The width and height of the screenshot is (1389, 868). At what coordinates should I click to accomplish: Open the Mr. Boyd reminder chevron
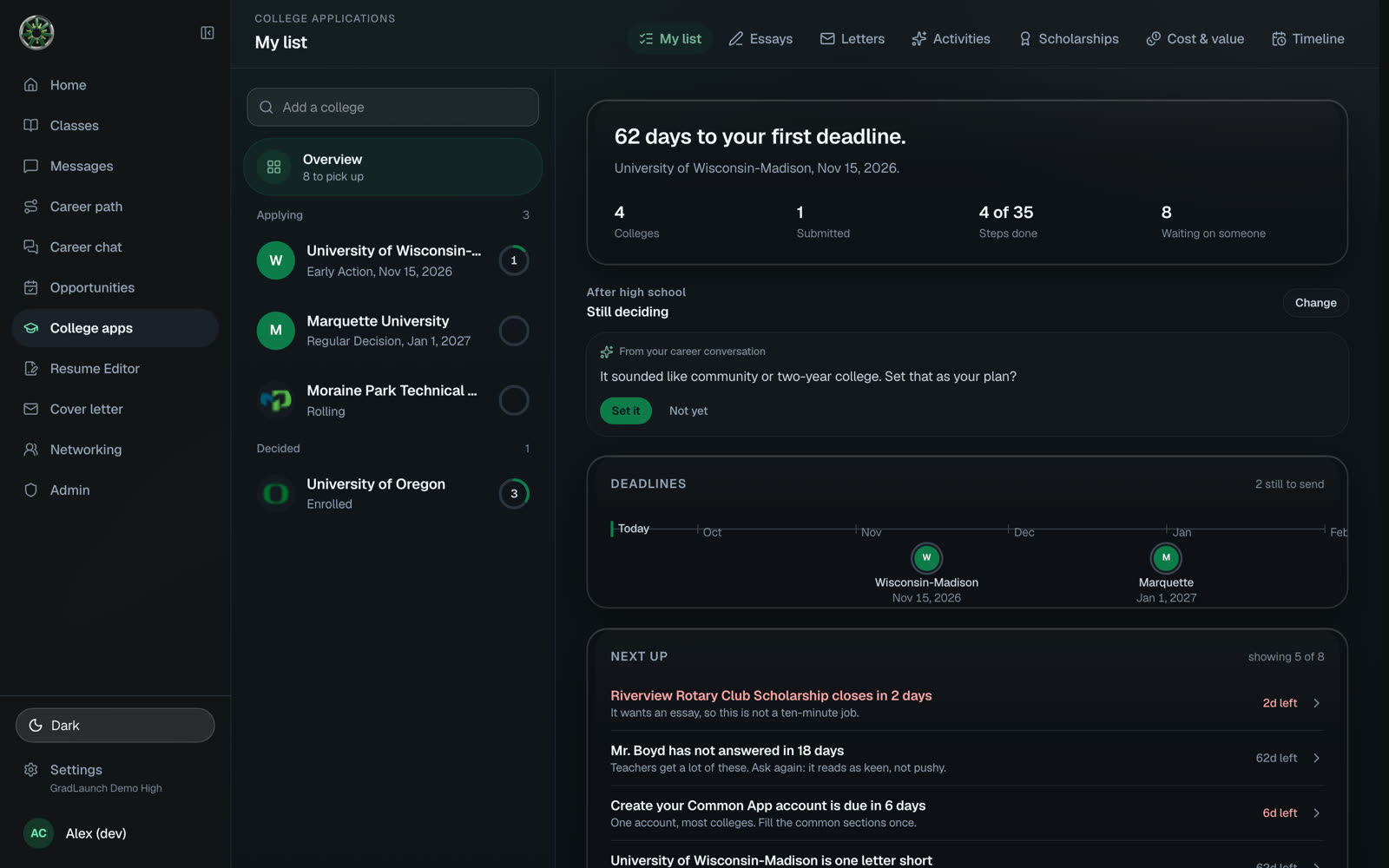pos(1317,758)
